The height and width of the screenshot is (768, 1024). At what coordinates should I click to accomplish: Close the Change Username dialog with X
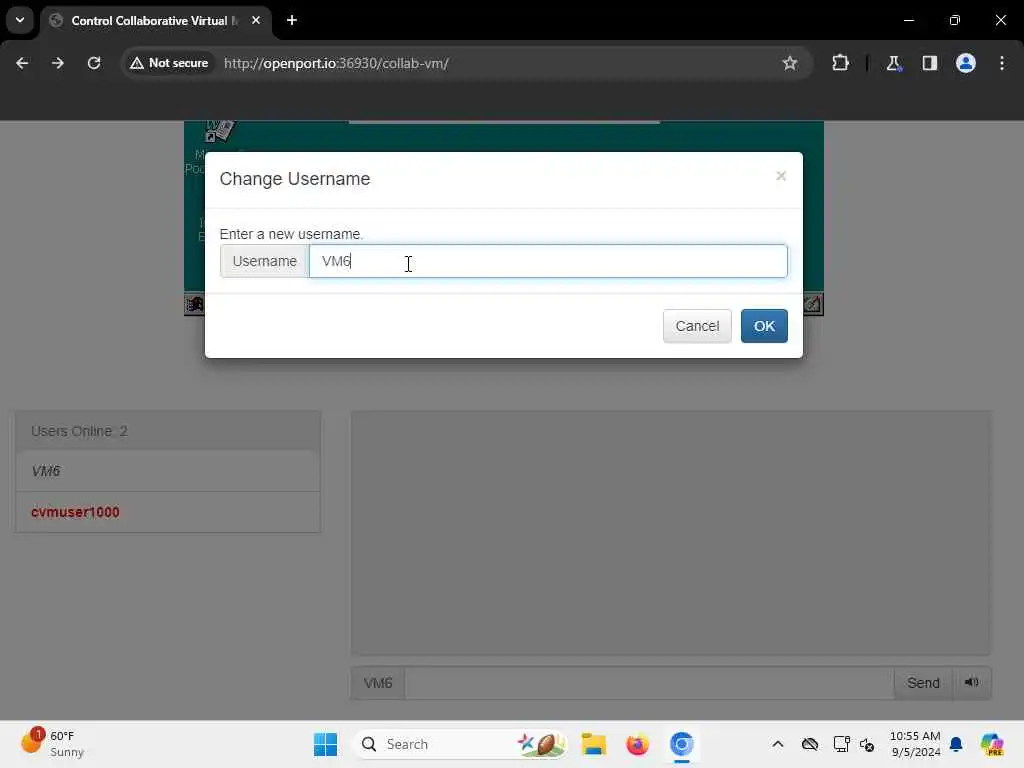tap(781, 176)
